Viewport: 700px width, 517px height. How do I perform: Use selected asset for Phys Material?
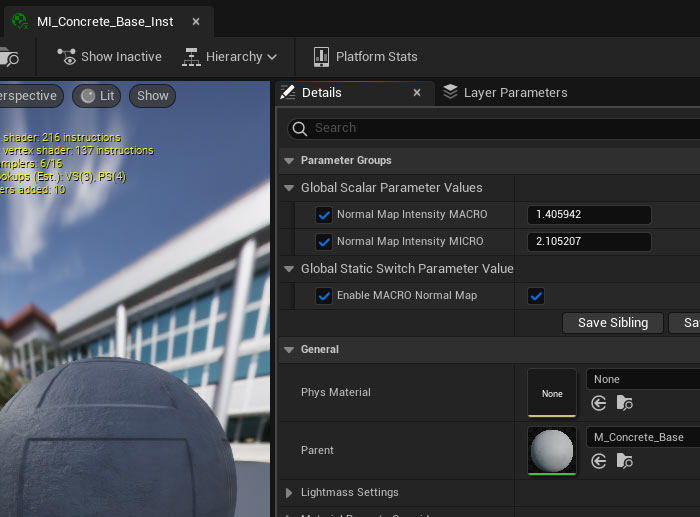pos(599,403)
